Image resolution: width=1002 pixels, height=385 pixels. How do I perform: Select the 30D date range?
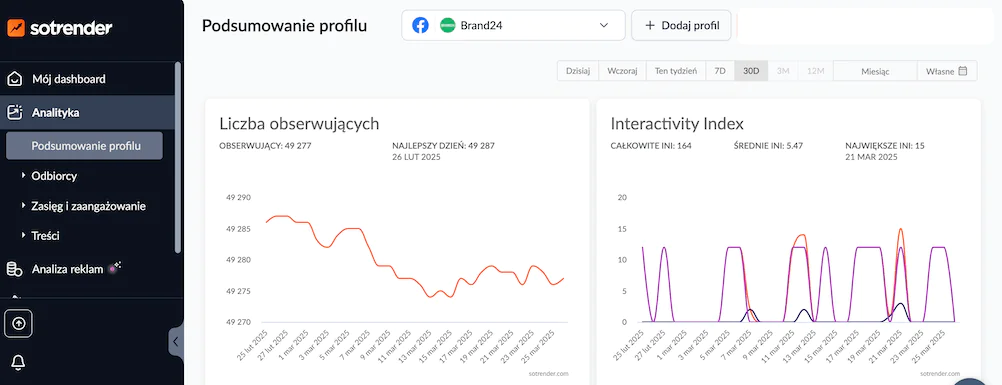tap(752, 71)
